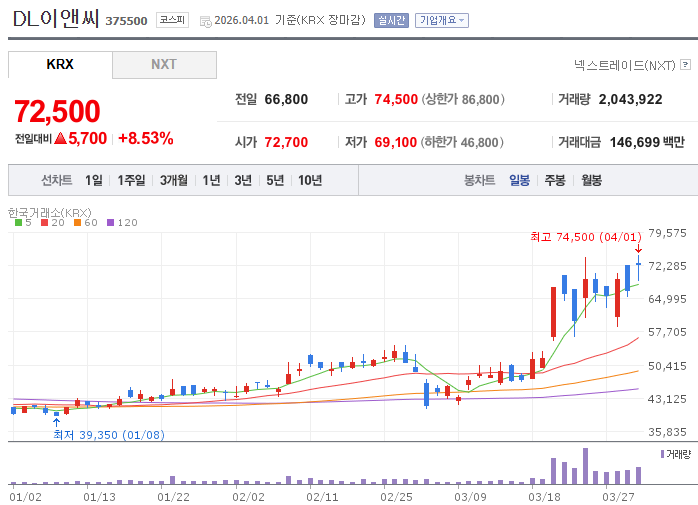Click the open price value 72,700
The width and height of the screenshot is (698, 505).
click(286, 143)
